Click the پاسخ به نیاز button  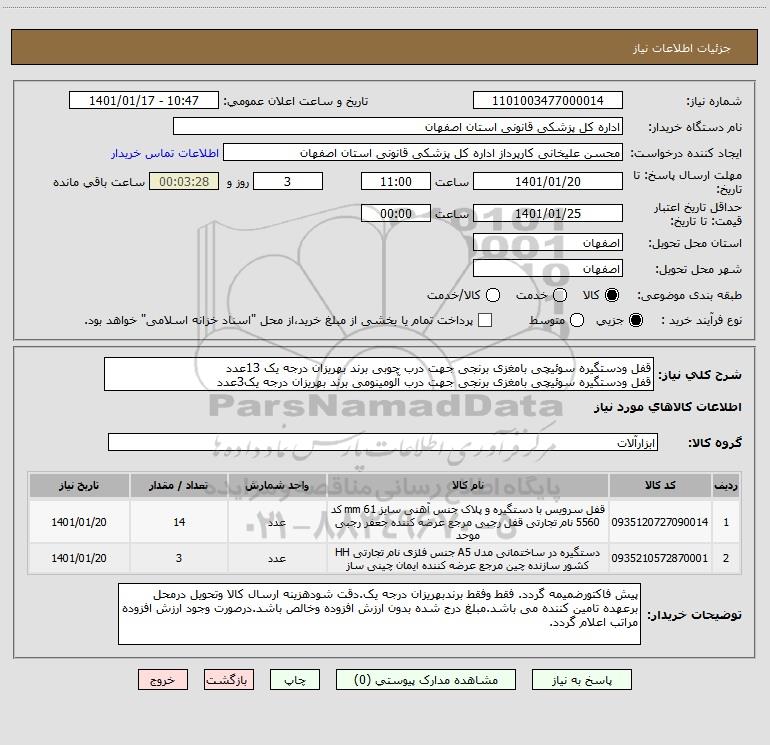(x=581, y=680)
